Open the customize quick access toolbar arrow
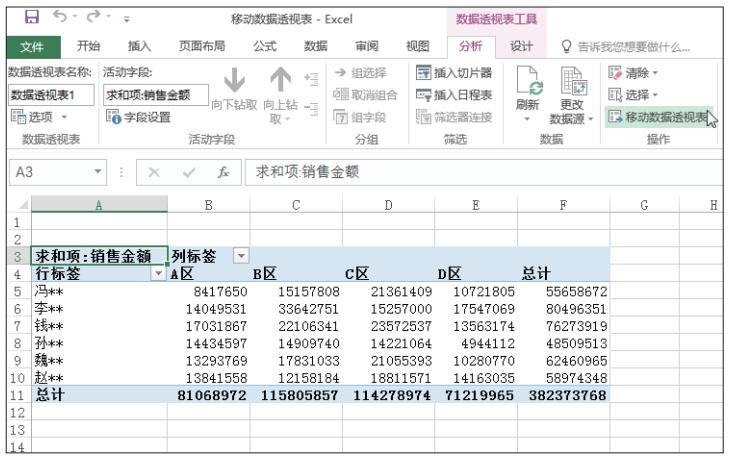 point(127,19)
